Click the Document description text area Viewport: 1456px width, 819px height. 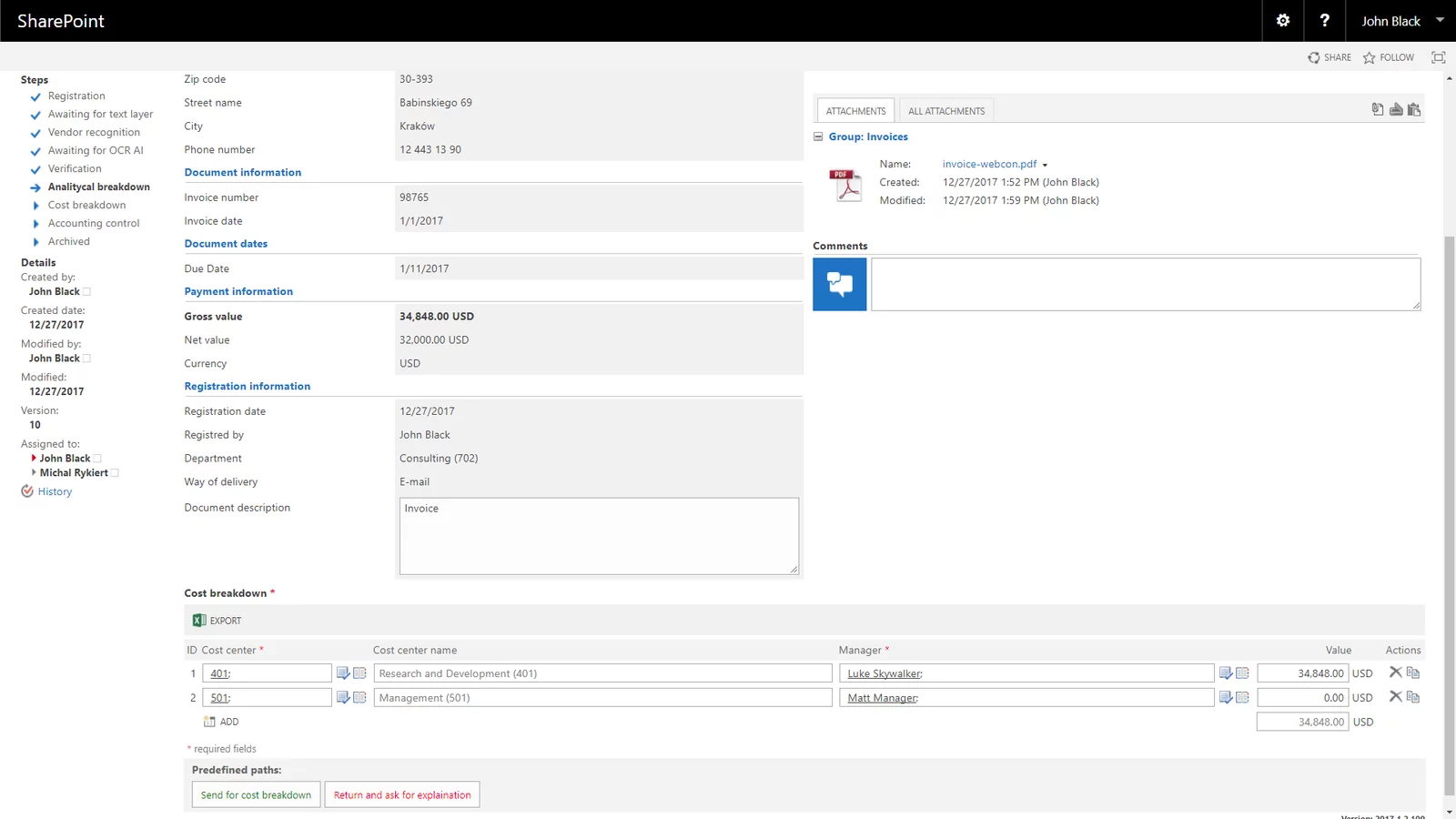pos(599,536)
